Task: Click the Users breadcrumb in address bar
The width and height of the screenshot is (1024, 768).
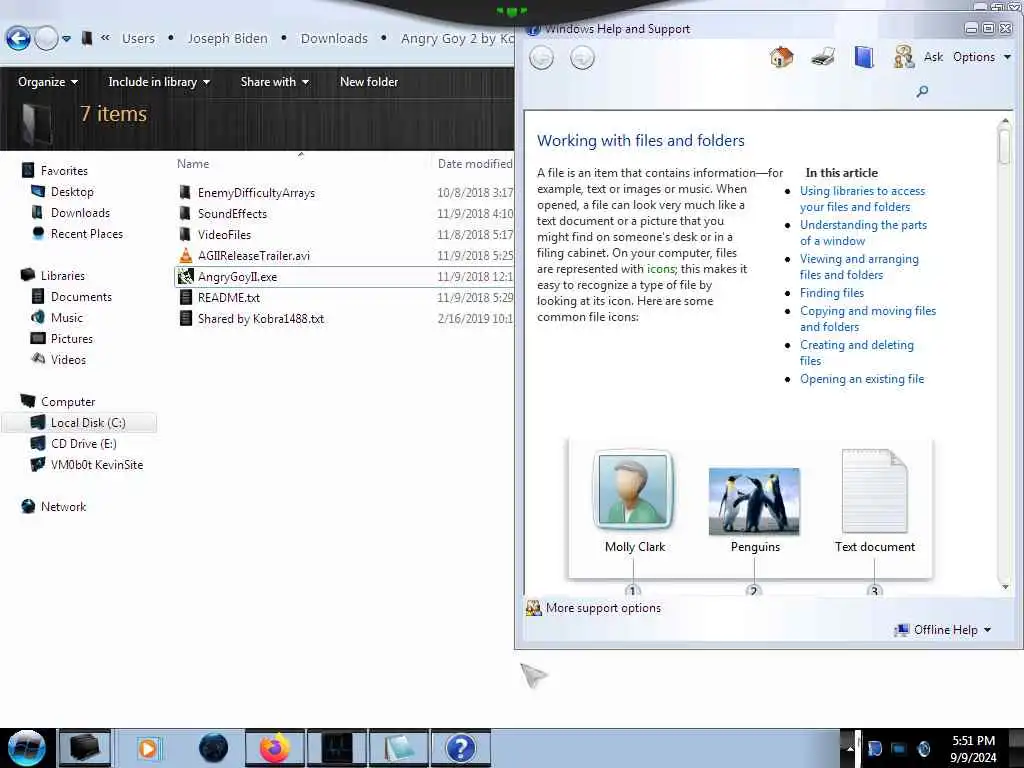Action: click(138, 39)
